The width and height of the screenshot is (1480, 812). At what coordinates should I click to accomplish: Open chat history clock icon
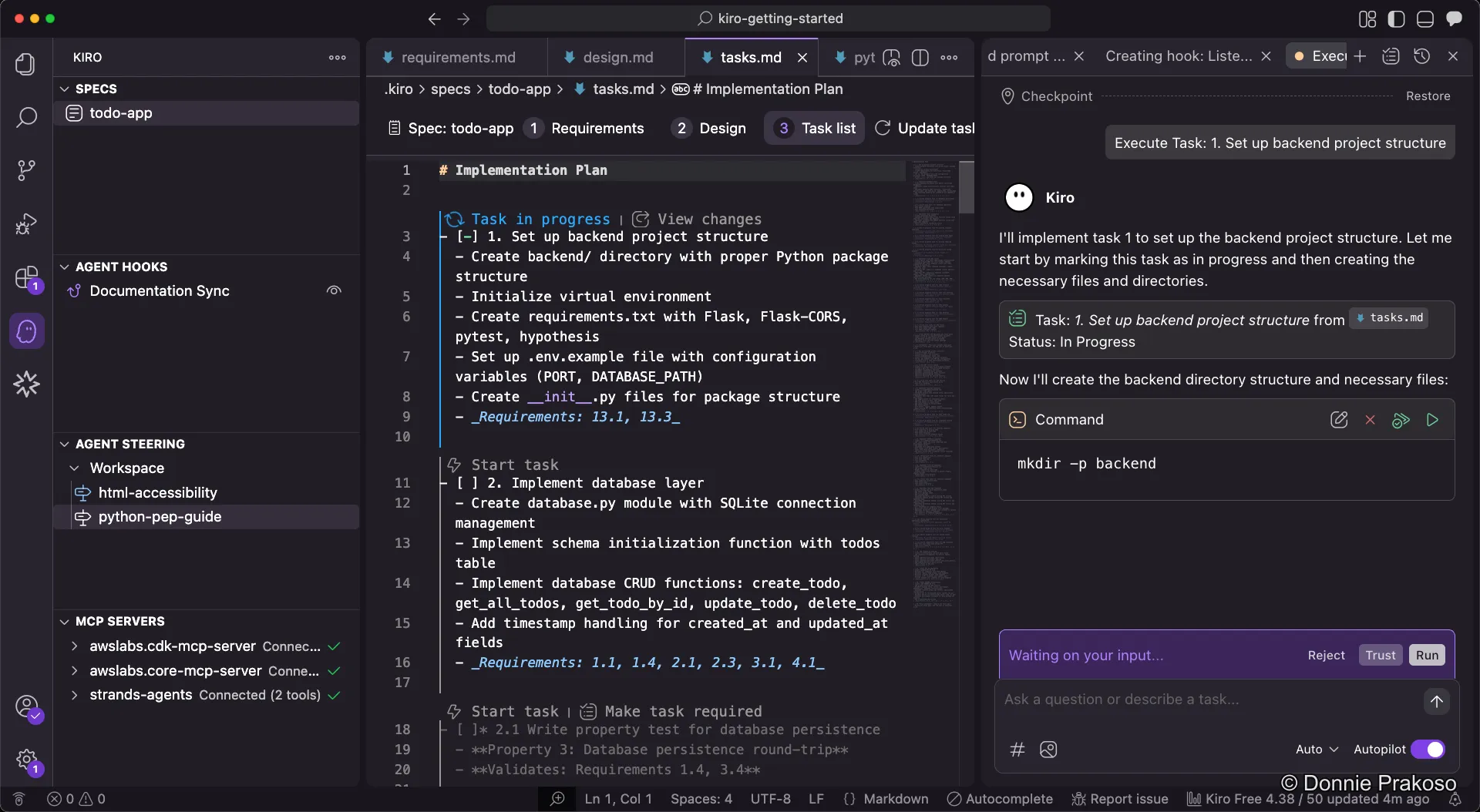pyautogui.click(x=1421, y=56)
